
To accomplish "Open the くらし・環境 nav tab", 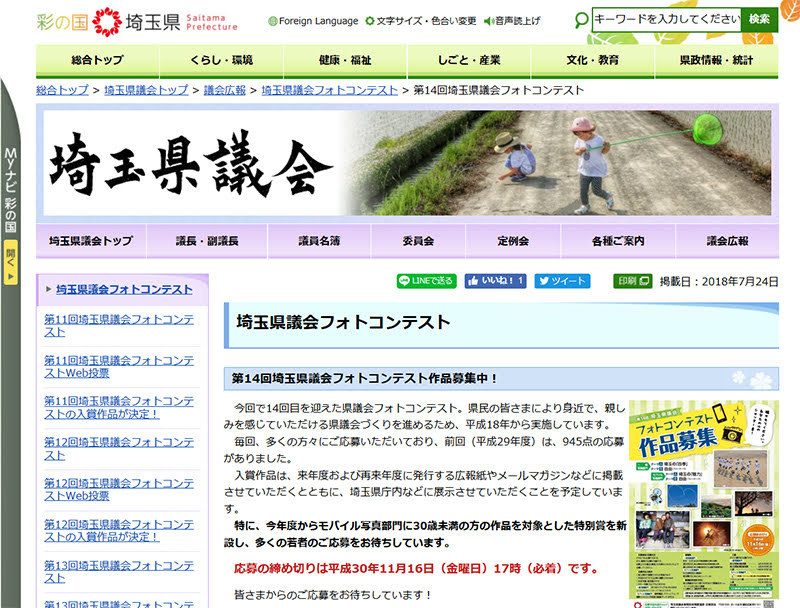I will tap(221, 60).
